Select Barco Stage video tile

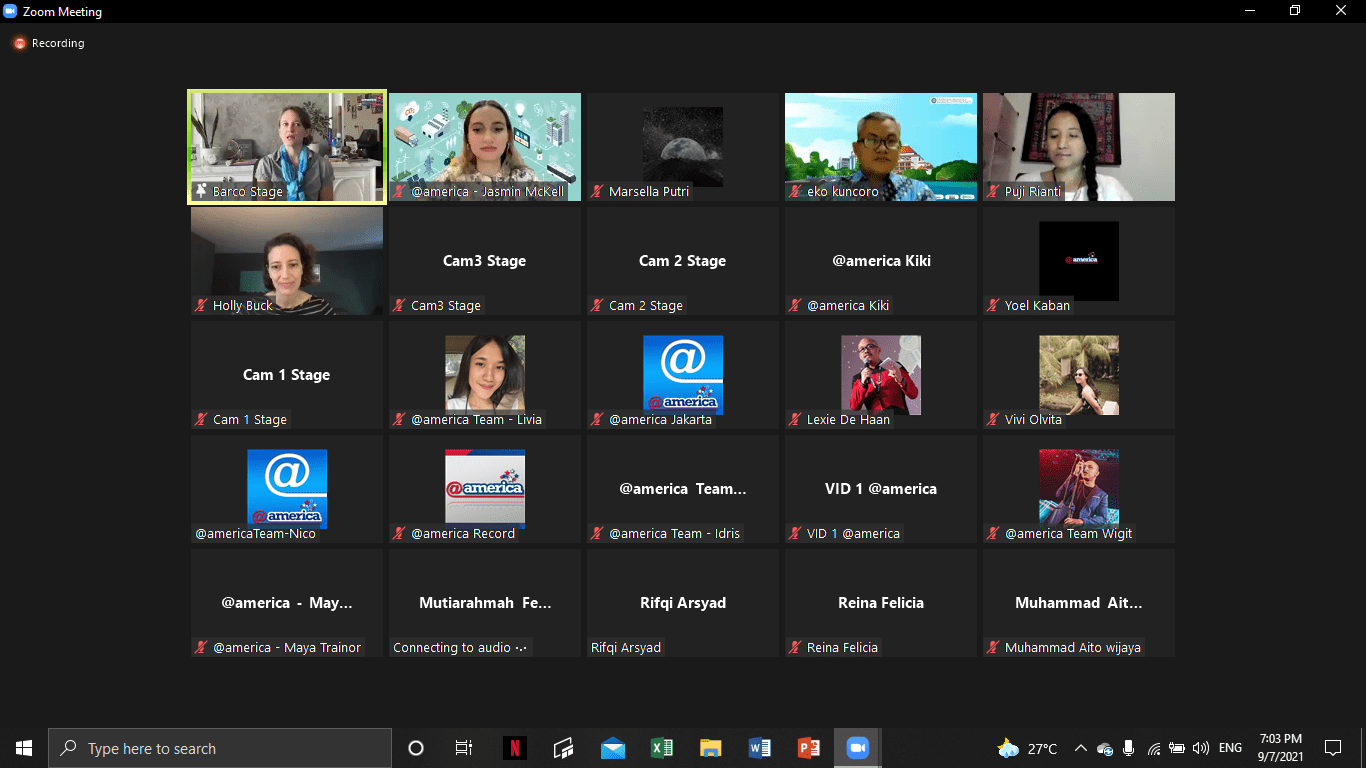click(287, 147)
